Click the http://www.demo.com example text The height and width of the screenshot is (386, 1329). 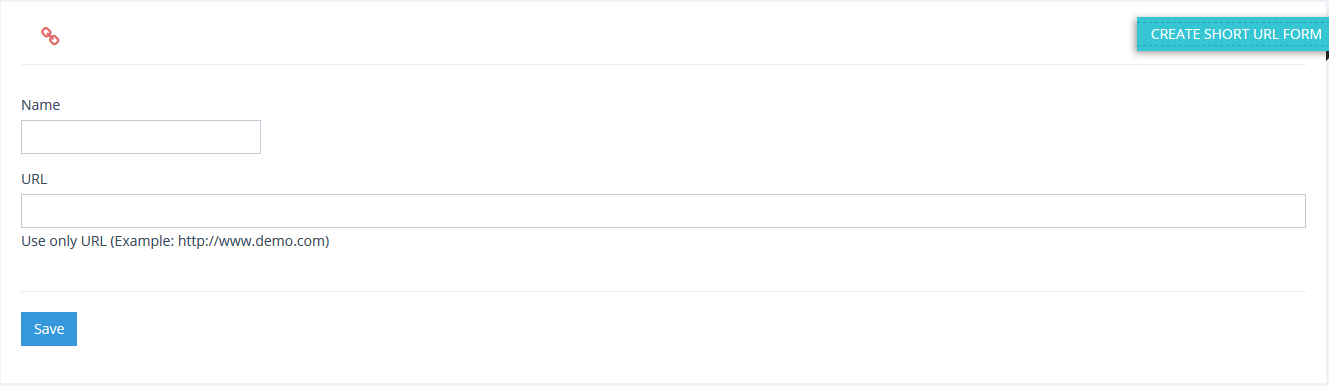(x=251, y=241)
